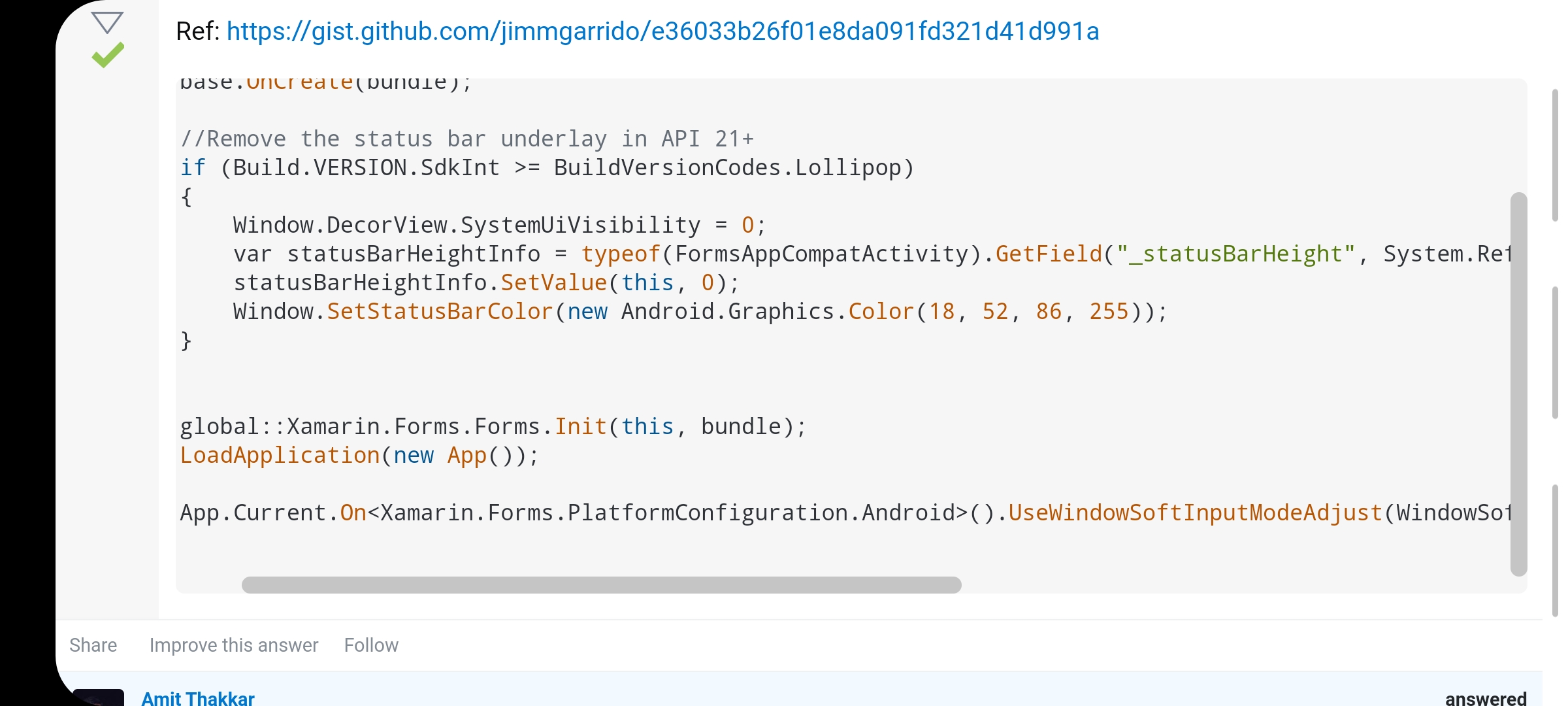Click the UseWindowSoftInputModeAdjust method text
The image size is (1568, 706).
tap(1196, 513)
